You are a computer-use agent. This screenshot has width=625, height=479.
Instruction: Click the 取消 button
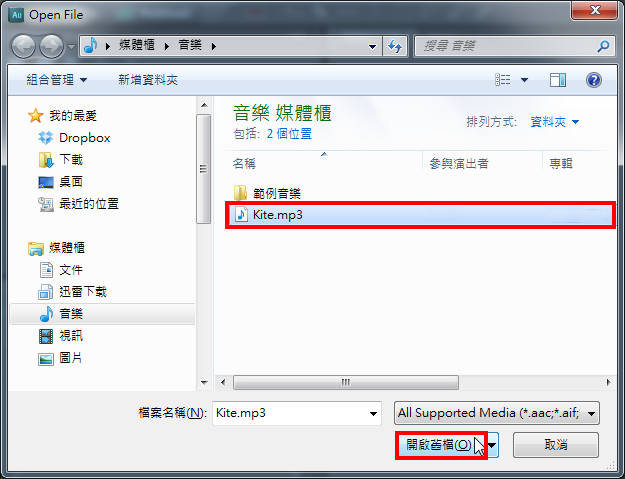tap(556, 445)
